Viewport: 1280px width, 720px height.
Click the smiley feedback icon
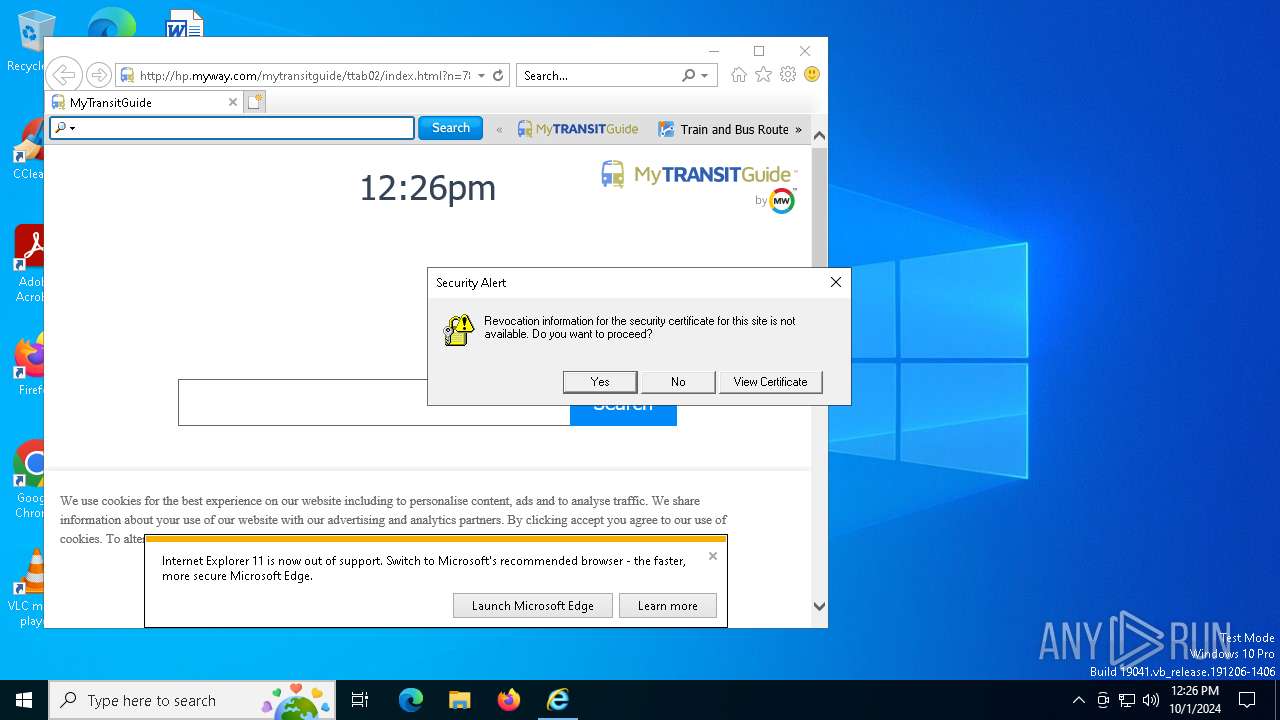(812, 75)
